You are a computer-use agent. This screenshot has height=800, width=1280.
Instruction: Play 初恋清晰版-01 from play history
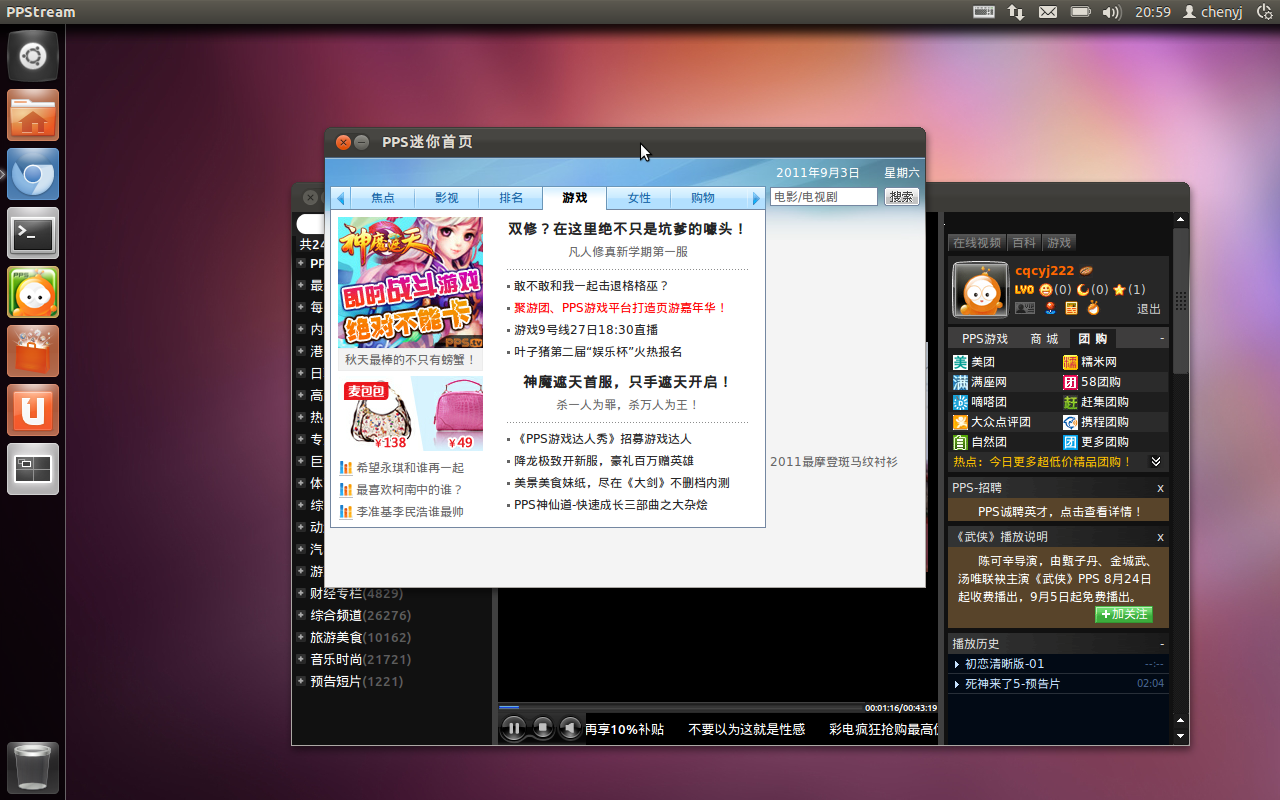(x=1004, y=664)
